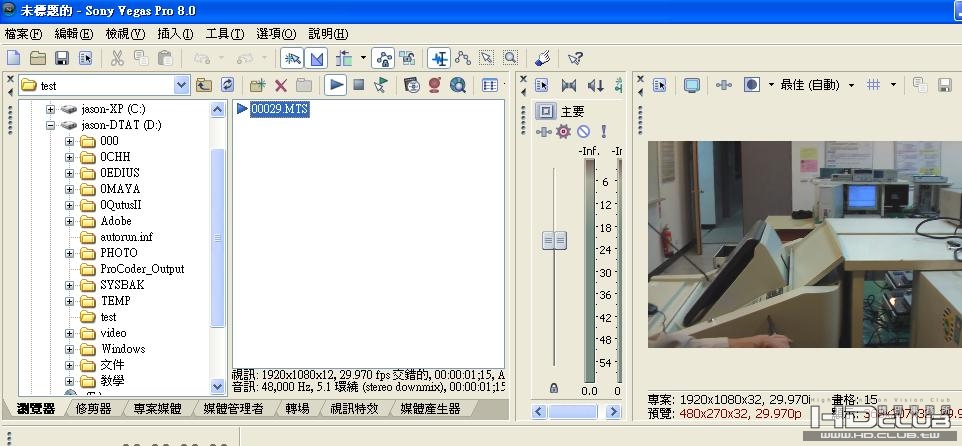Open the 檔案(F) menu
962x446 pixels.
23,34
